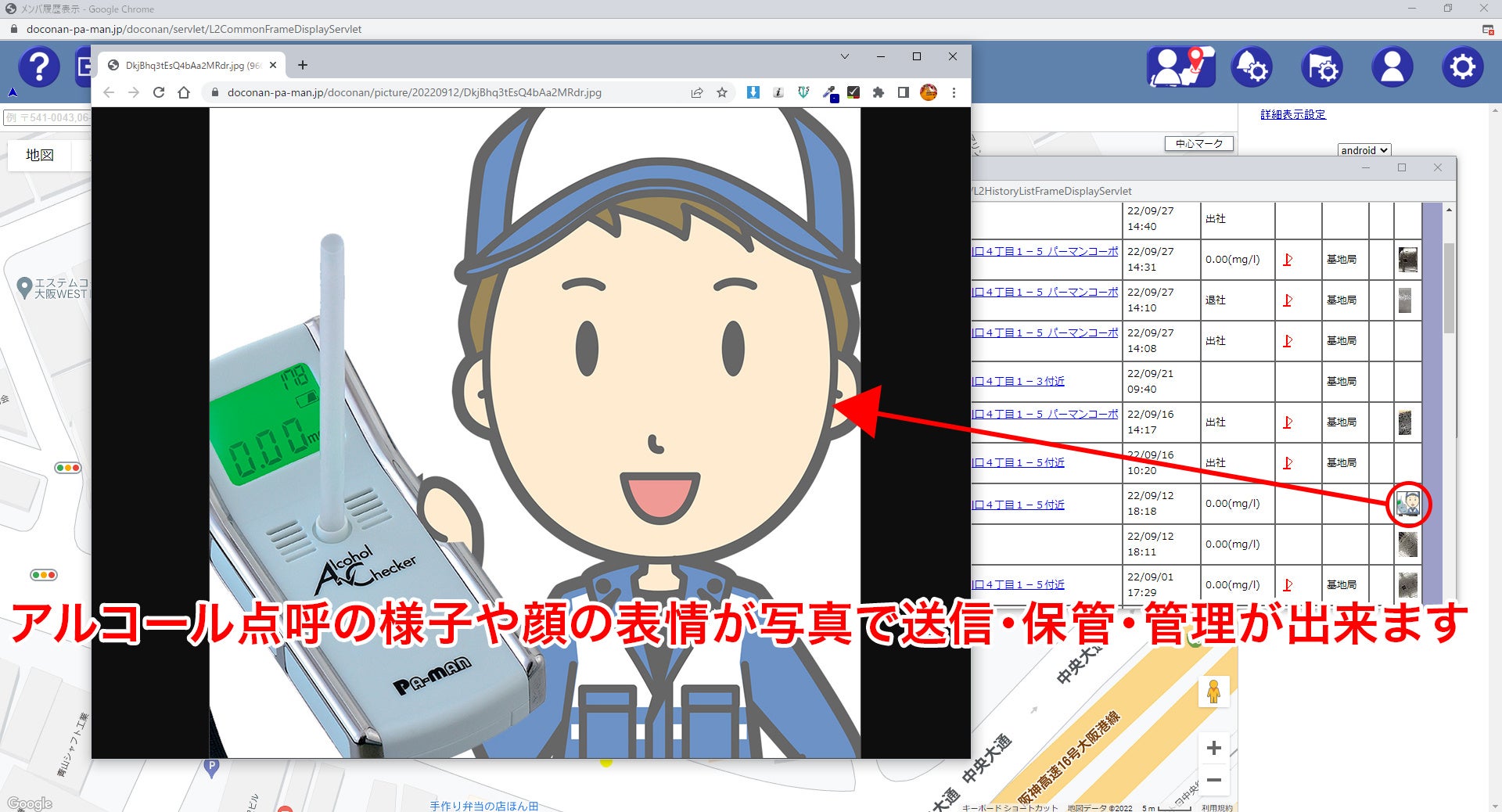
Task: Click the red flag in 22/09/27 14:10 row
Action: pos(1288,300)
